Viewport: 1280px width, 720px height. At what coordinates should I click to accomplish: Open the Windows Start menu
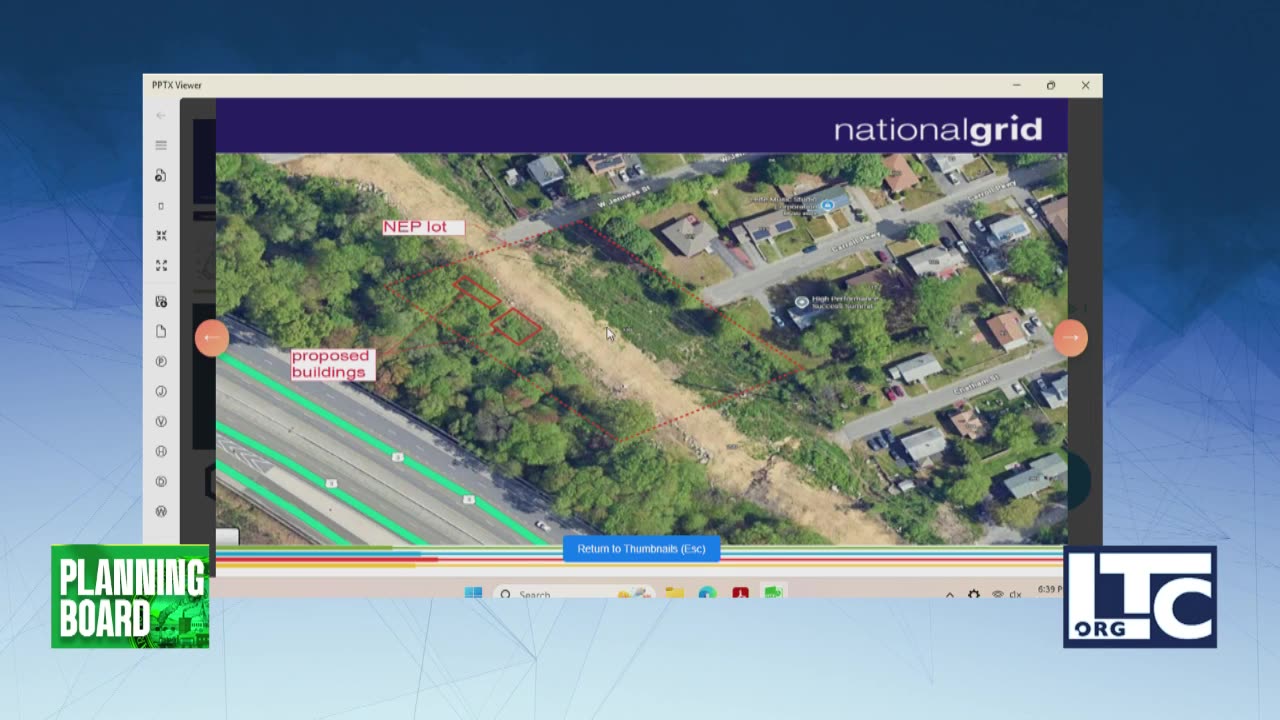[x=473, y=593]
